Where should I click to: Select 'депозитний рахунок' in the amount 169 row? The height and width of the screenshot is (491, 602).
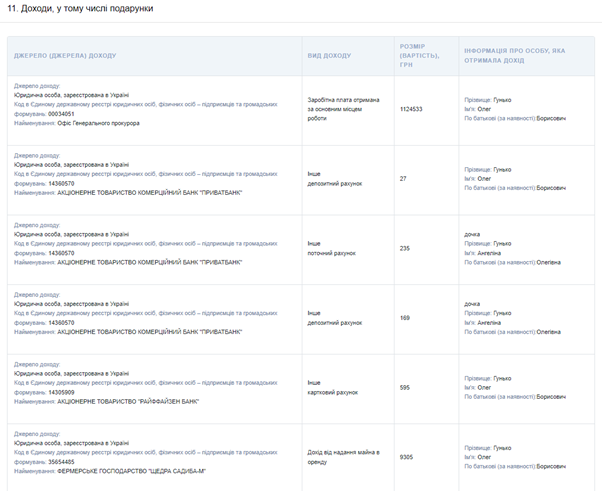pyautogui.click(x=334, y=323)
